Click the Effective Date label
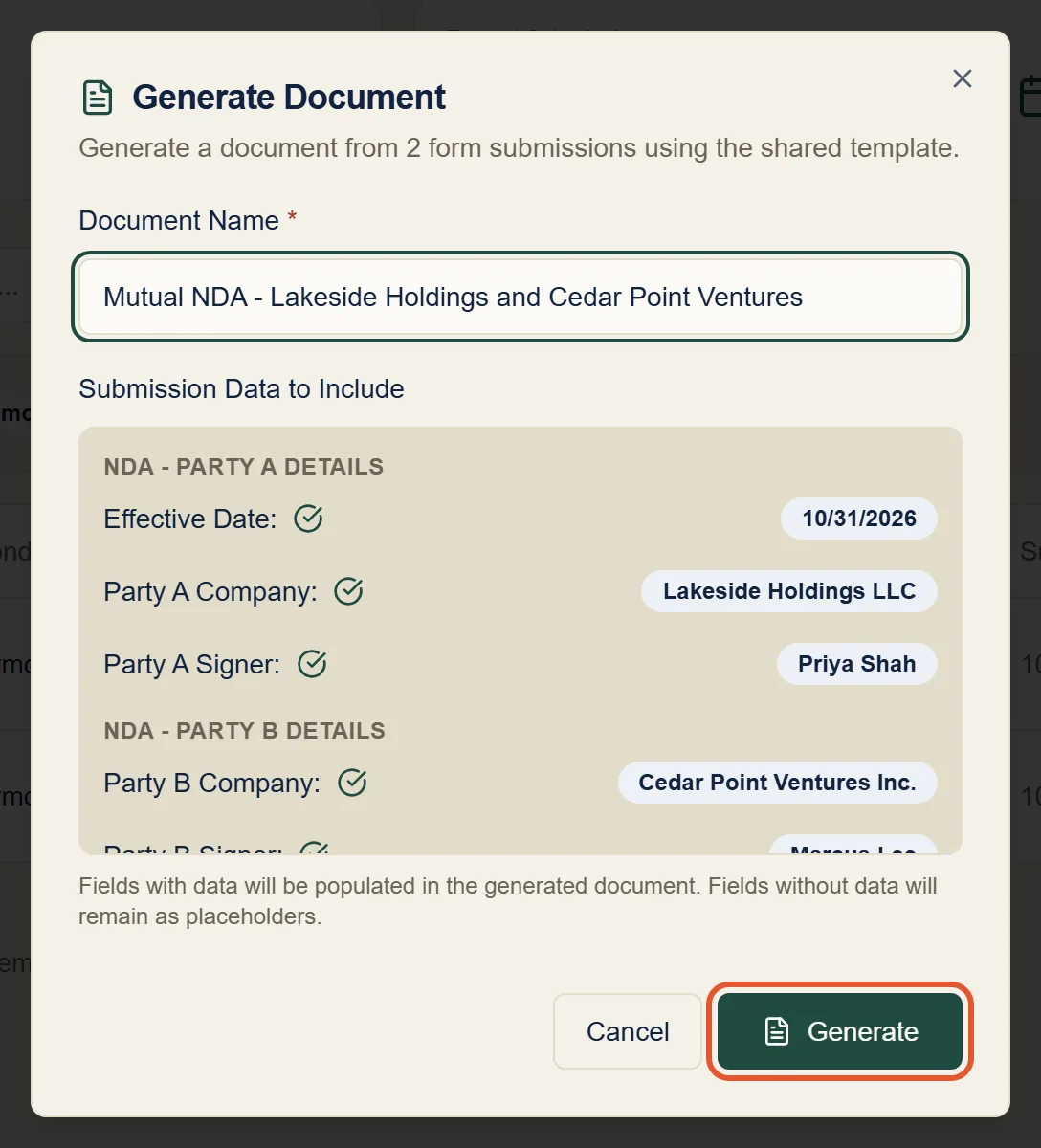Screen dimensions: 1041x1148 pos(189,519)
